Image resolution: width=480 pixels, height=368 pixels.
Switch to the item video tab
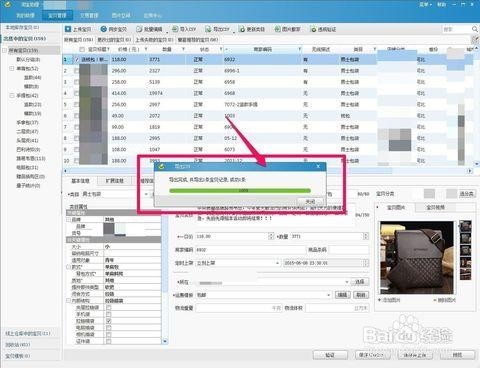(x=435, y=207)
